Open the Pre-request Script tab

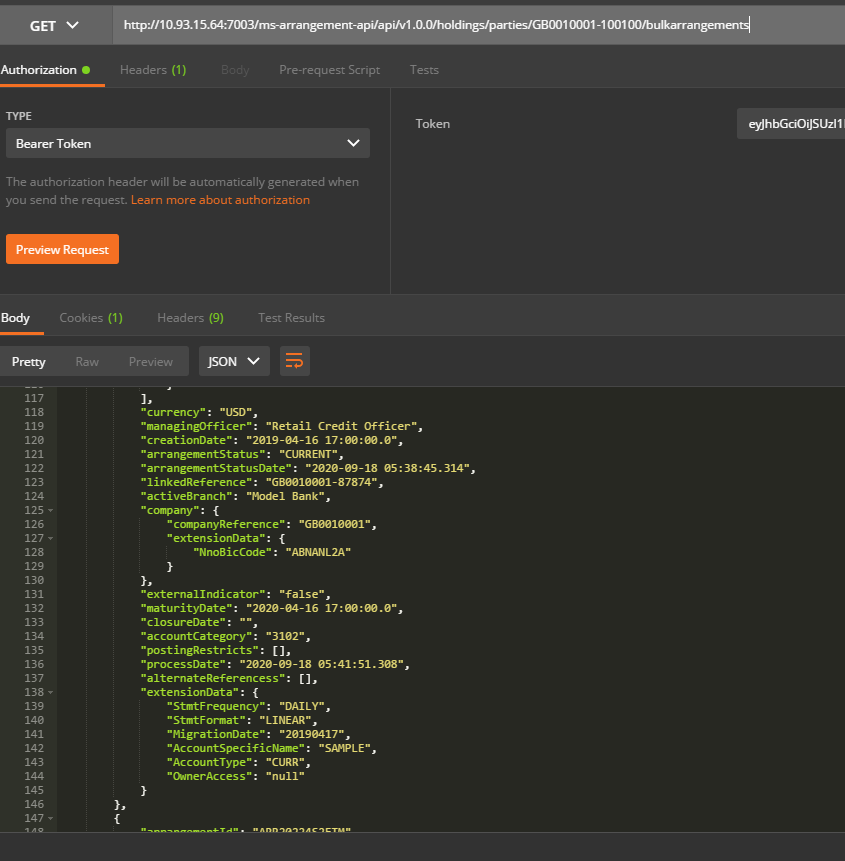(329, 70)
